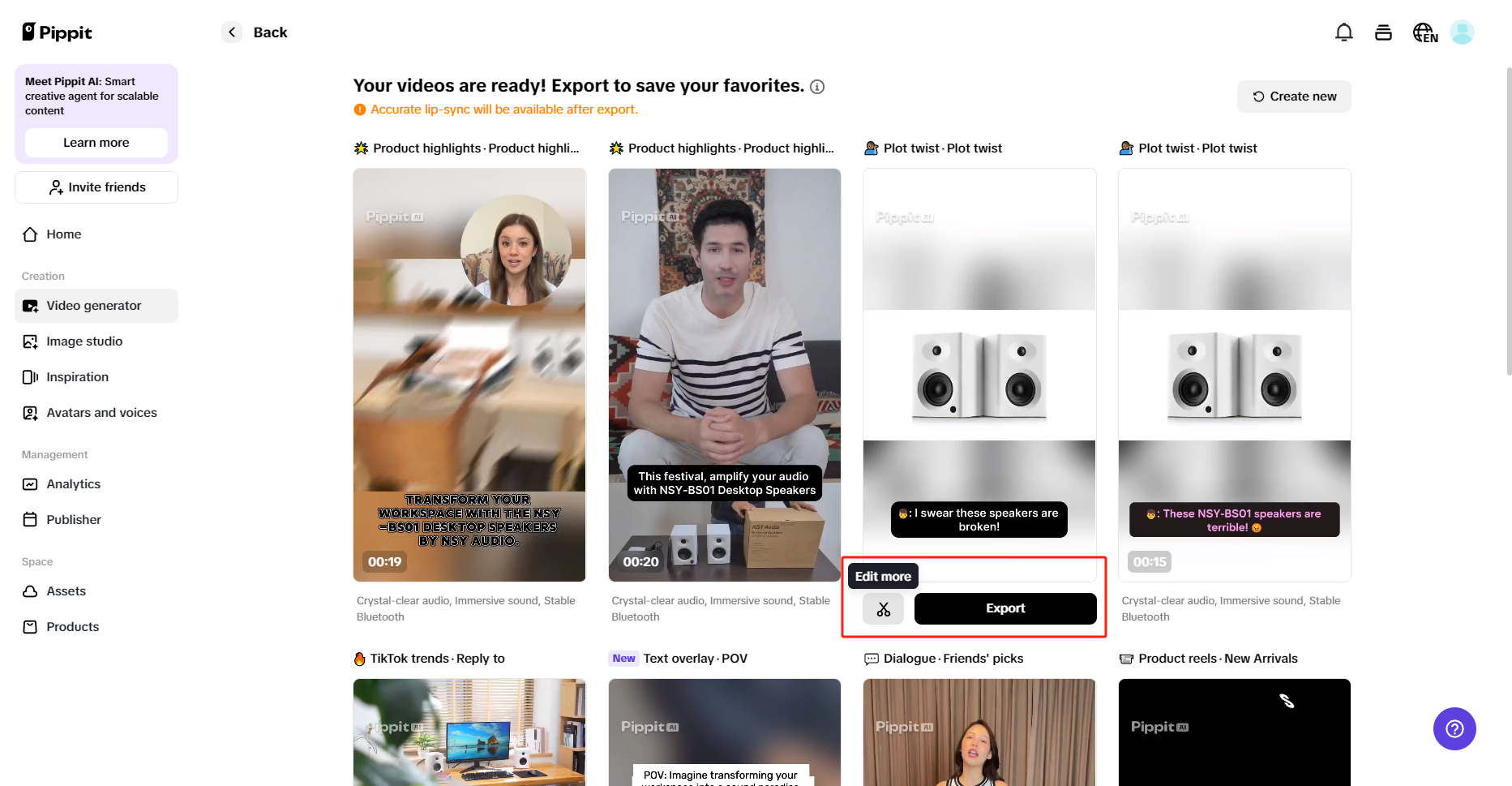Image resolution: width=1512 pixels, height=786 pixels.
Task: Open Products in Space
Action: (x=96, y=627)
